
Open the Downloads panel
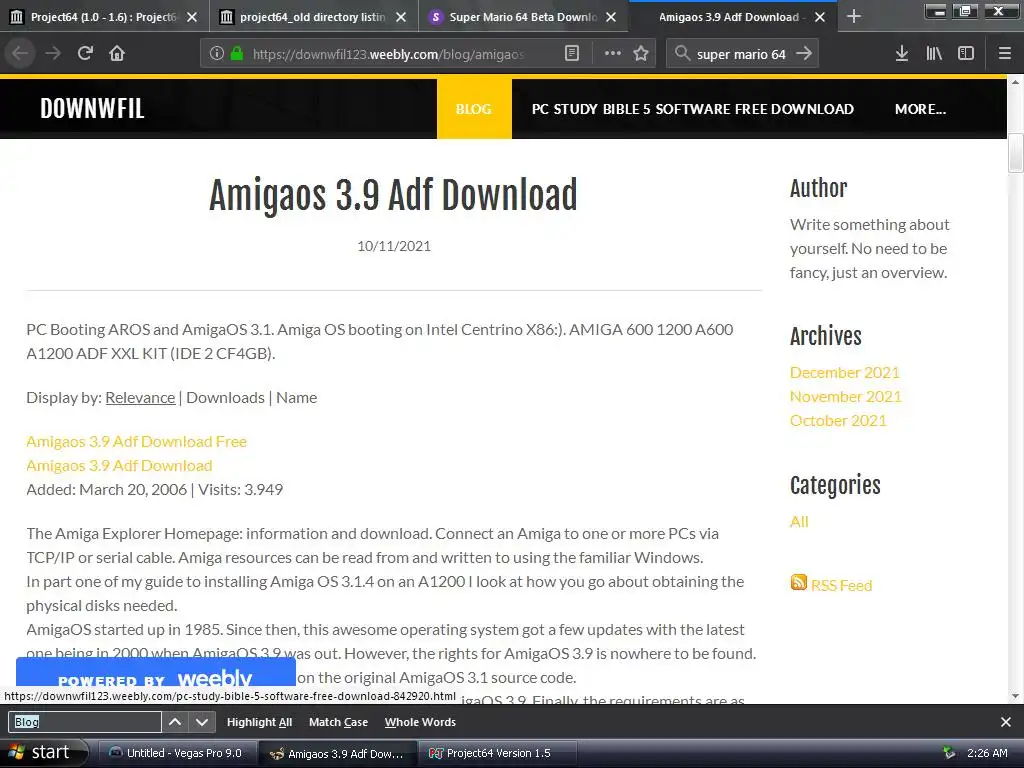(x=901, y=54)
